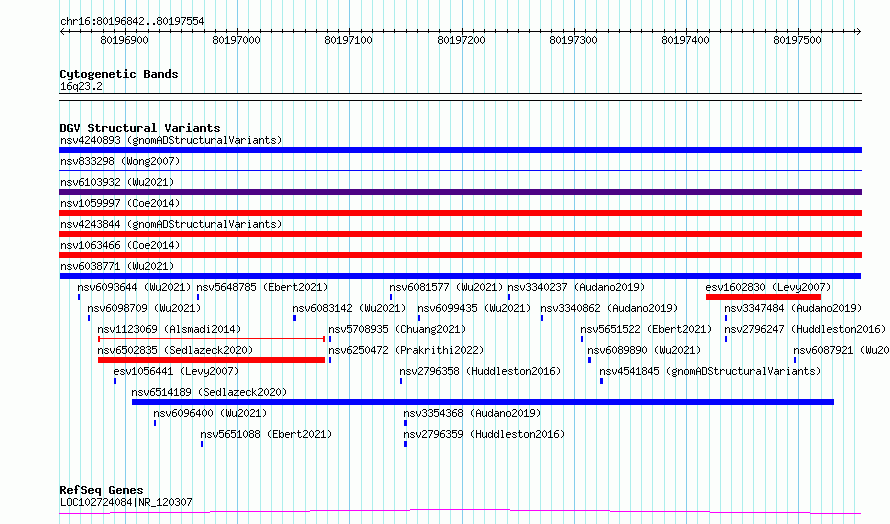The image size is (890, 524).
Task: Click the RefSeq Genes track title
Action: (x=101, y=490)
